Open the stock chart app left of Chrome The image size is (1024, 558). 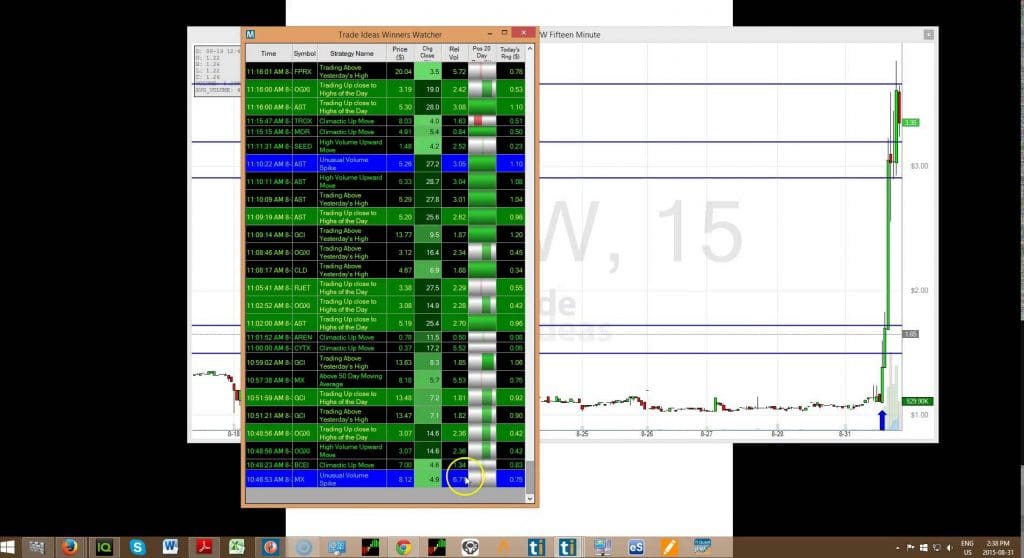point(370,547)
